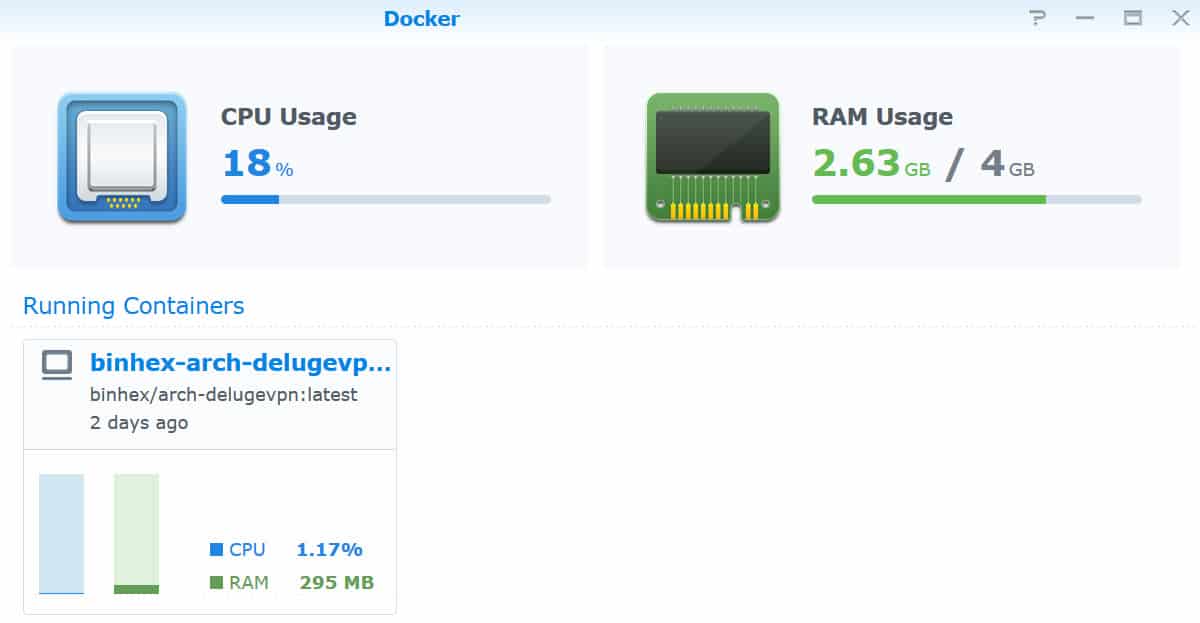Close the Docker window
This screenshot has height=623, width=1200.
tap(1180, 18)
